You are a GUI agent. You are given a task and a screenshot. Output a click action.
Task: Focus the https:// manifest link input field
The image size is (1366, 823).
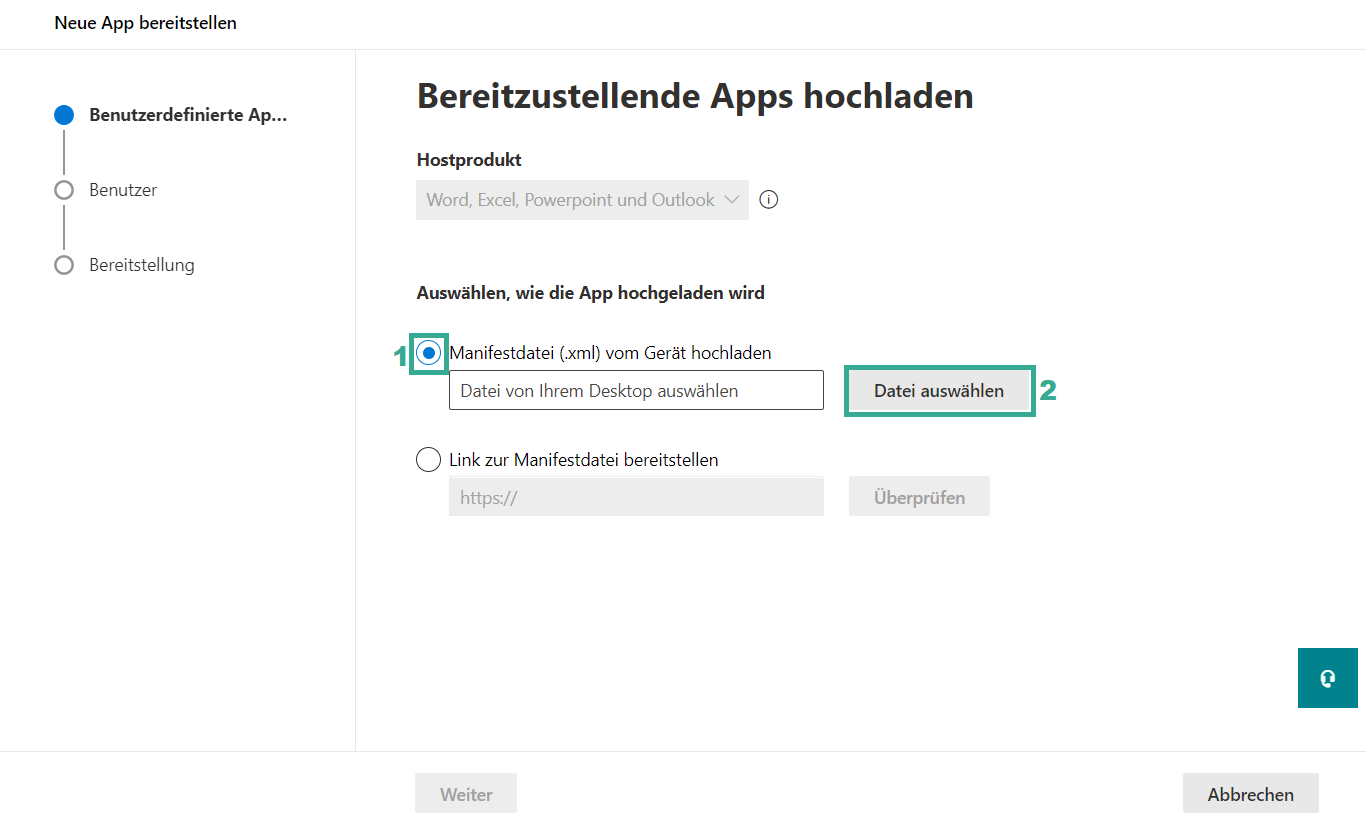coord(636,497)
